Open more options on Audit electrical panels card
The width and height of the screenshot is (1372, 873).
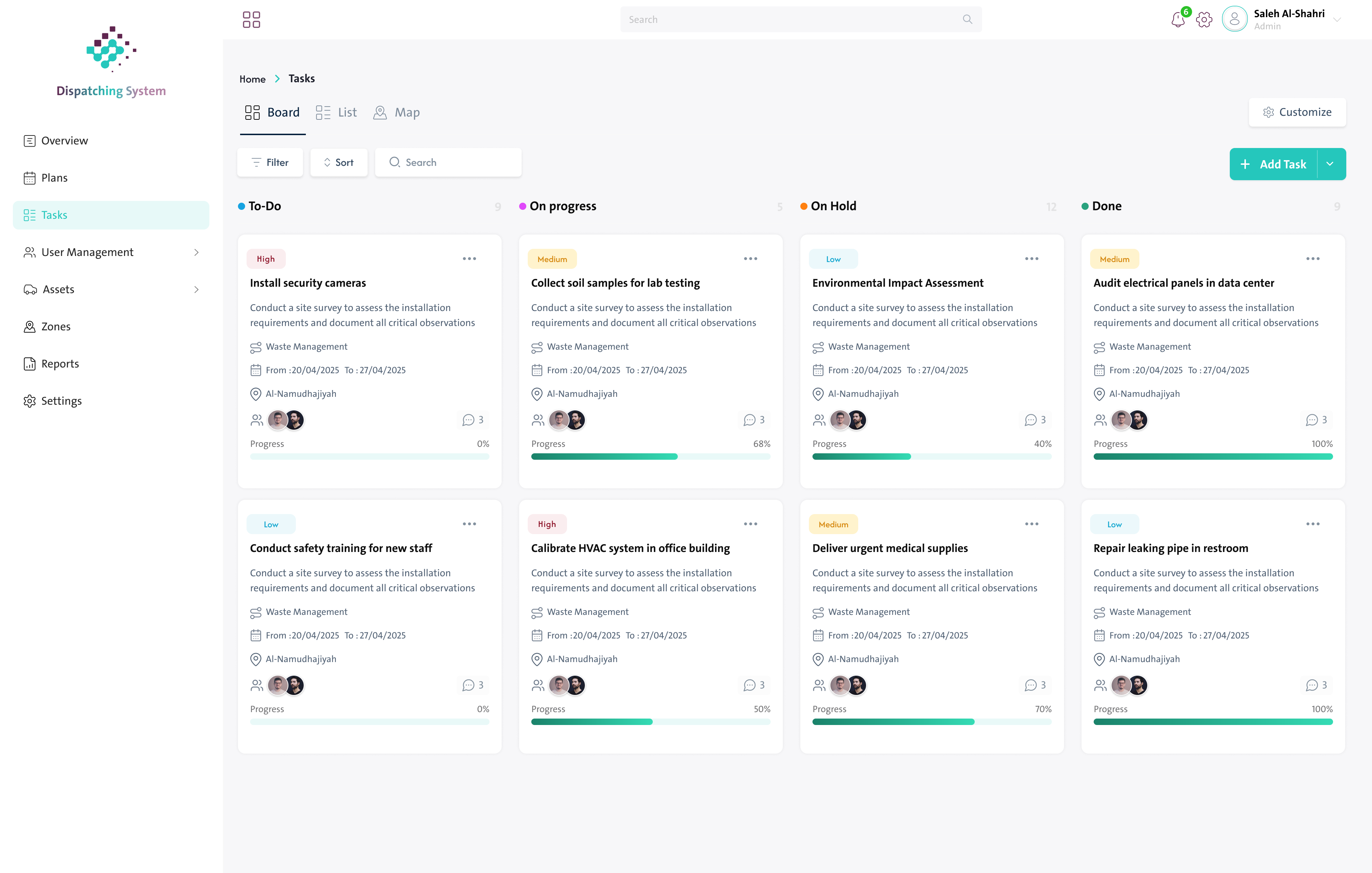1313,259
